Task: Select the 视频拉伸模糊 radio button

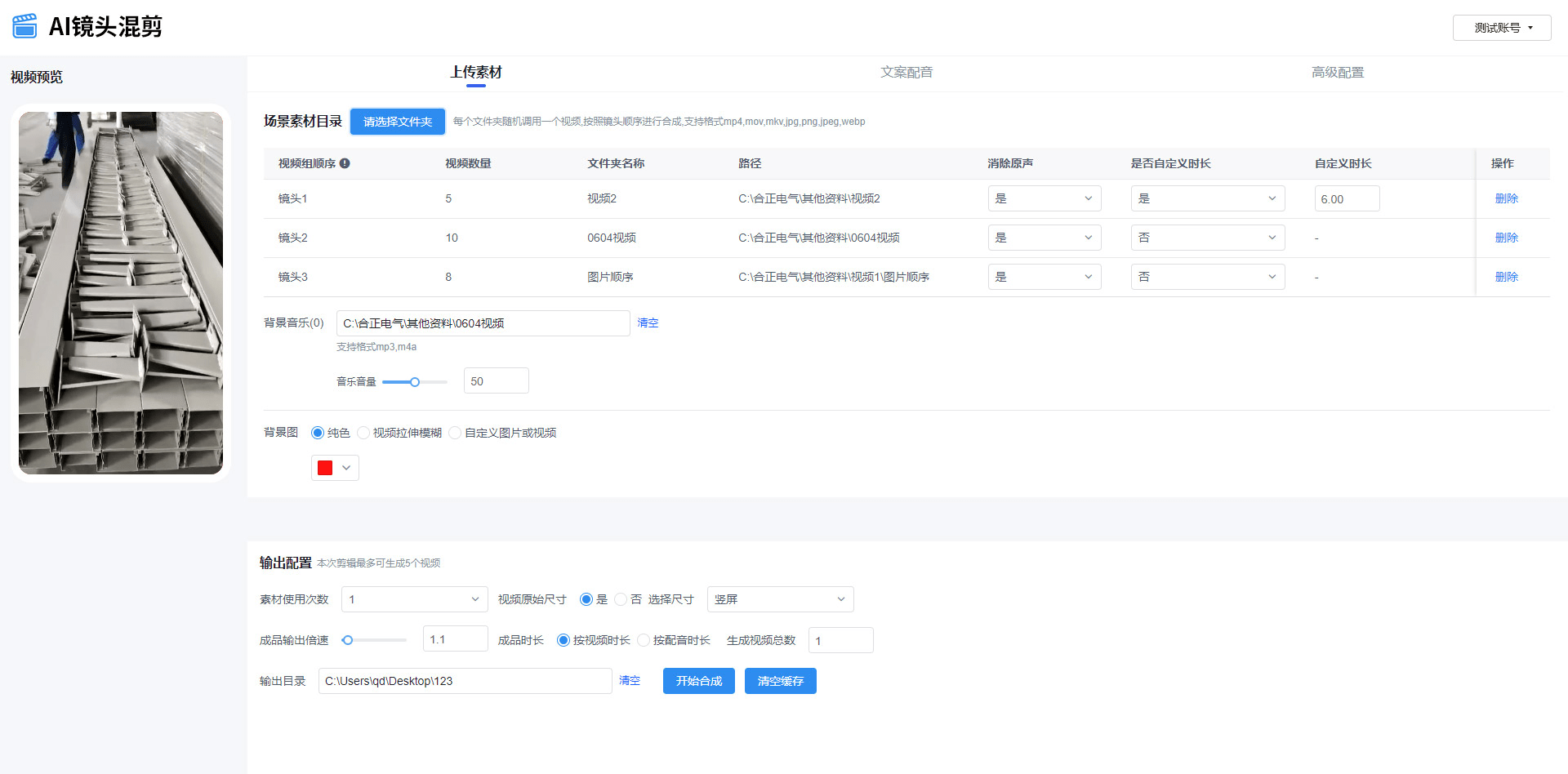Action: (x=363, y=433)
